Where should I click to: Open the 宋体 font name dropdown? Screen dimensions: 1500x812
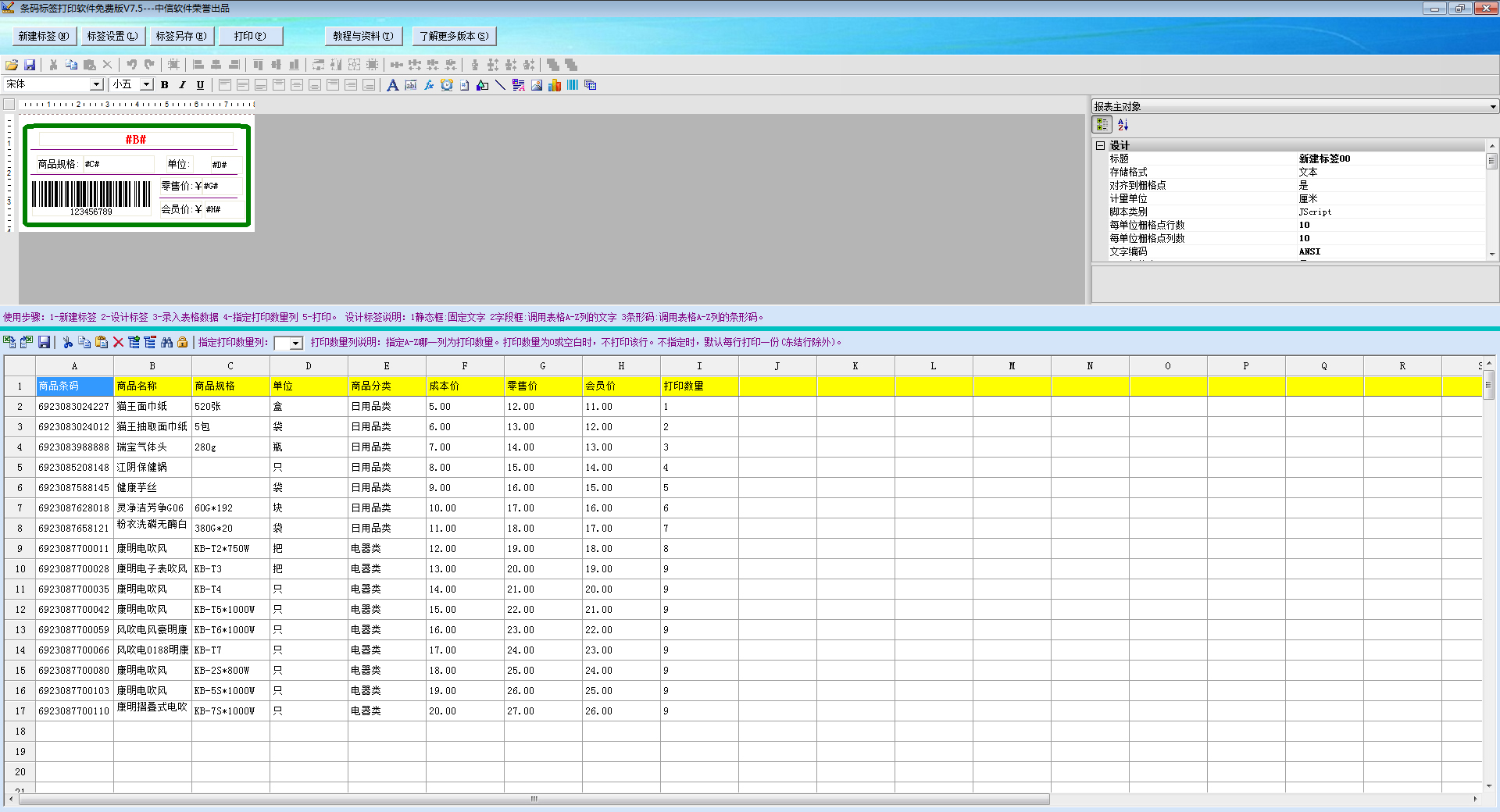97,84
